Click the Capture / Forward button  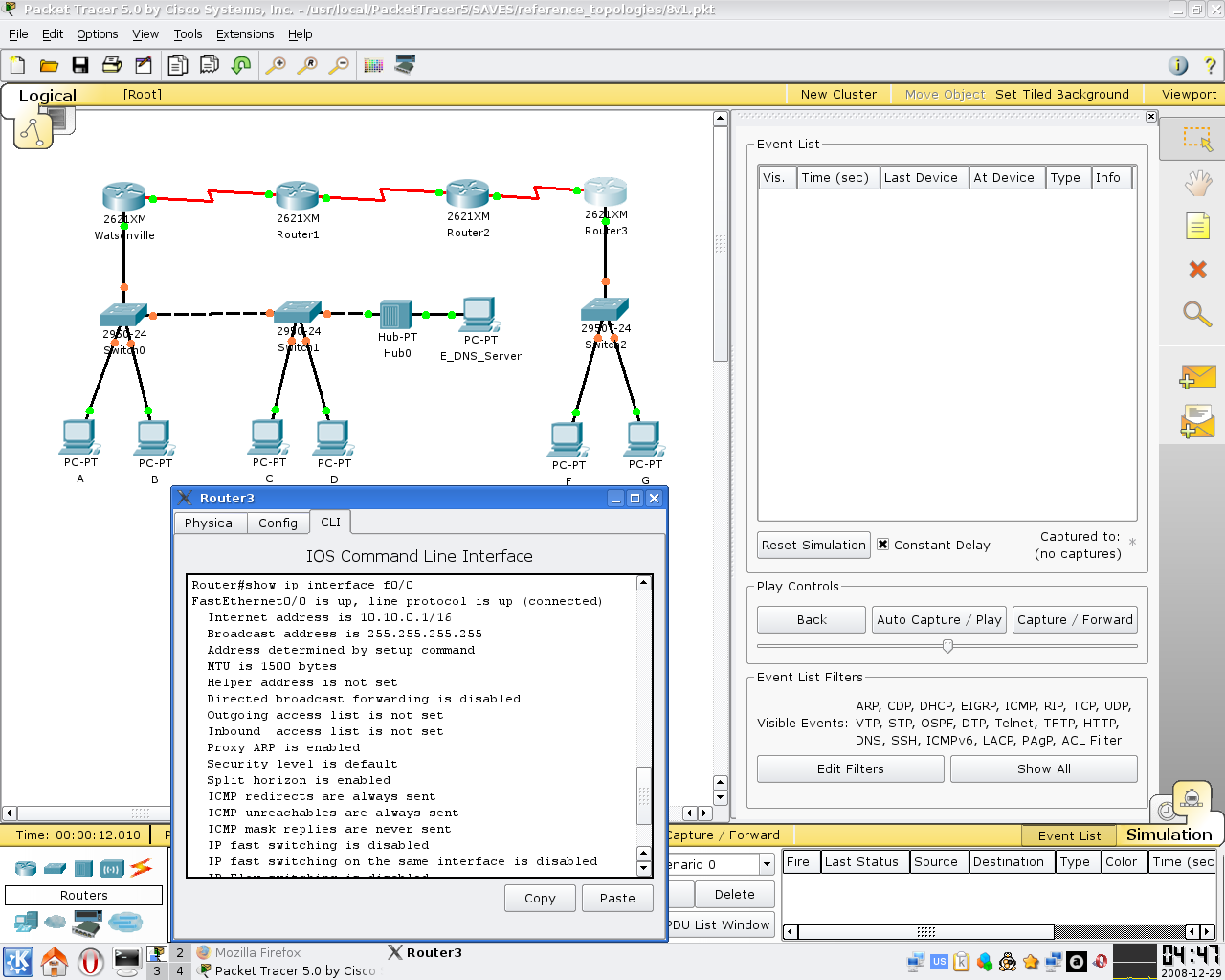click(1075, 619)
